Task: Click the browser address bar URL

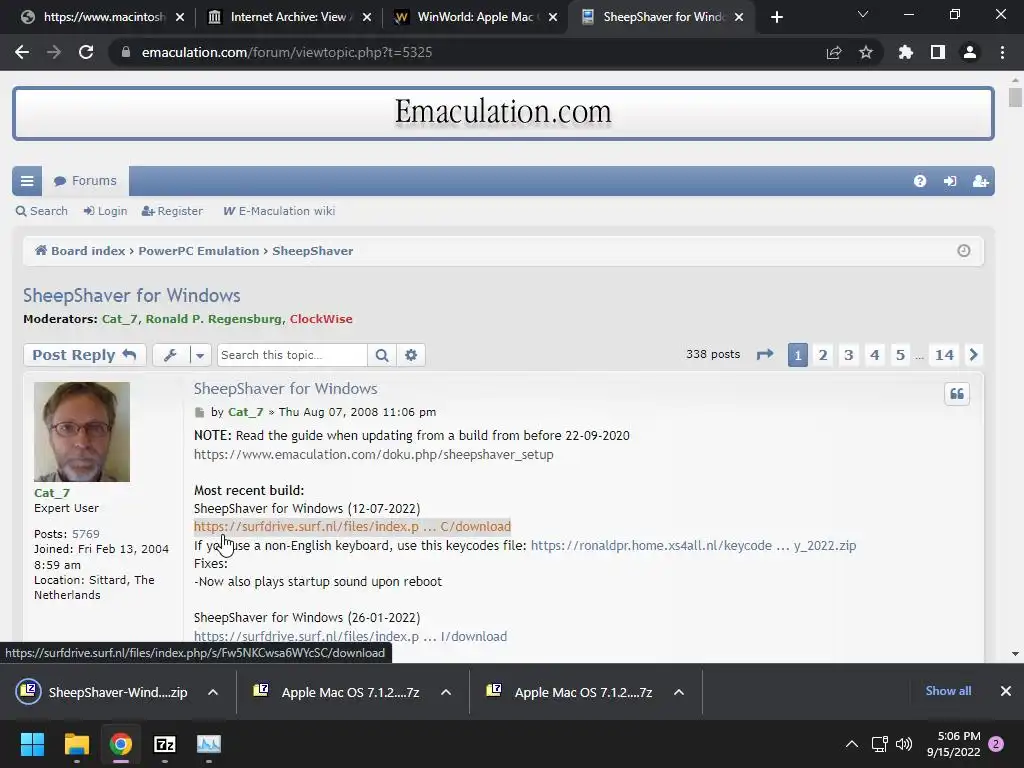Action: 287,52
